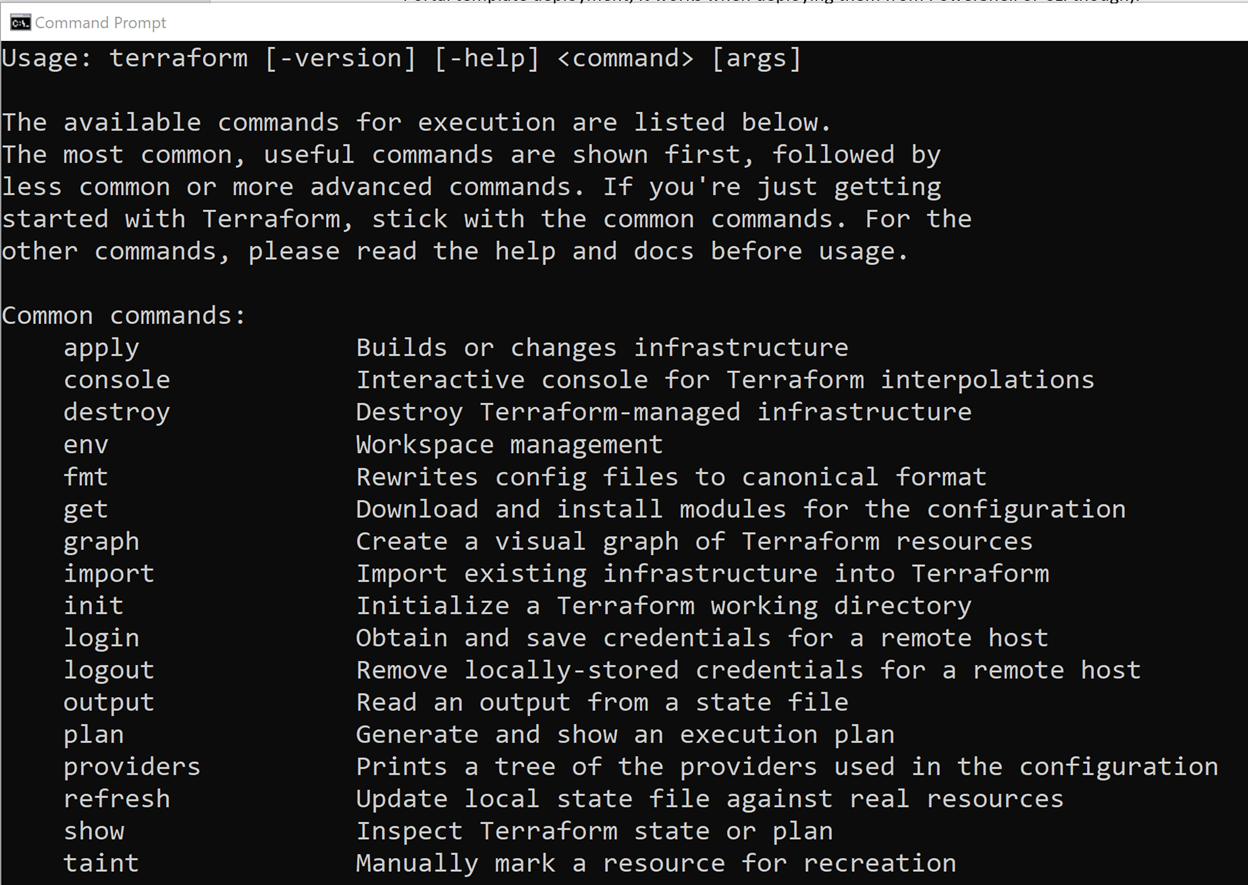The height and width of the screenshot is (885, 1248).
Task: Click the 'Usage: terraform' line
Action: pyautogui.click(x=401, y=59)
